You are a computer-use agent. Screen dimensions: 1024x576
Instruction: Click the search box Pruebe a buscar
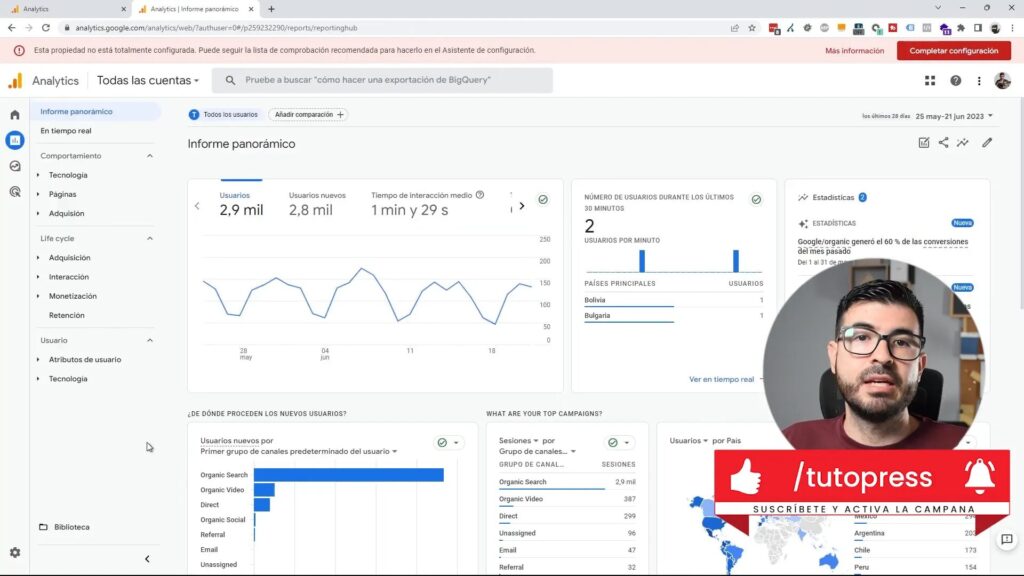tap(382, 80)
